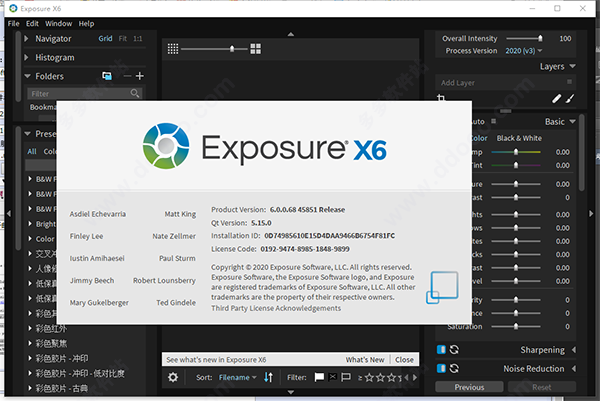Expand the Sharpening panel arrow

click(574, 350)
